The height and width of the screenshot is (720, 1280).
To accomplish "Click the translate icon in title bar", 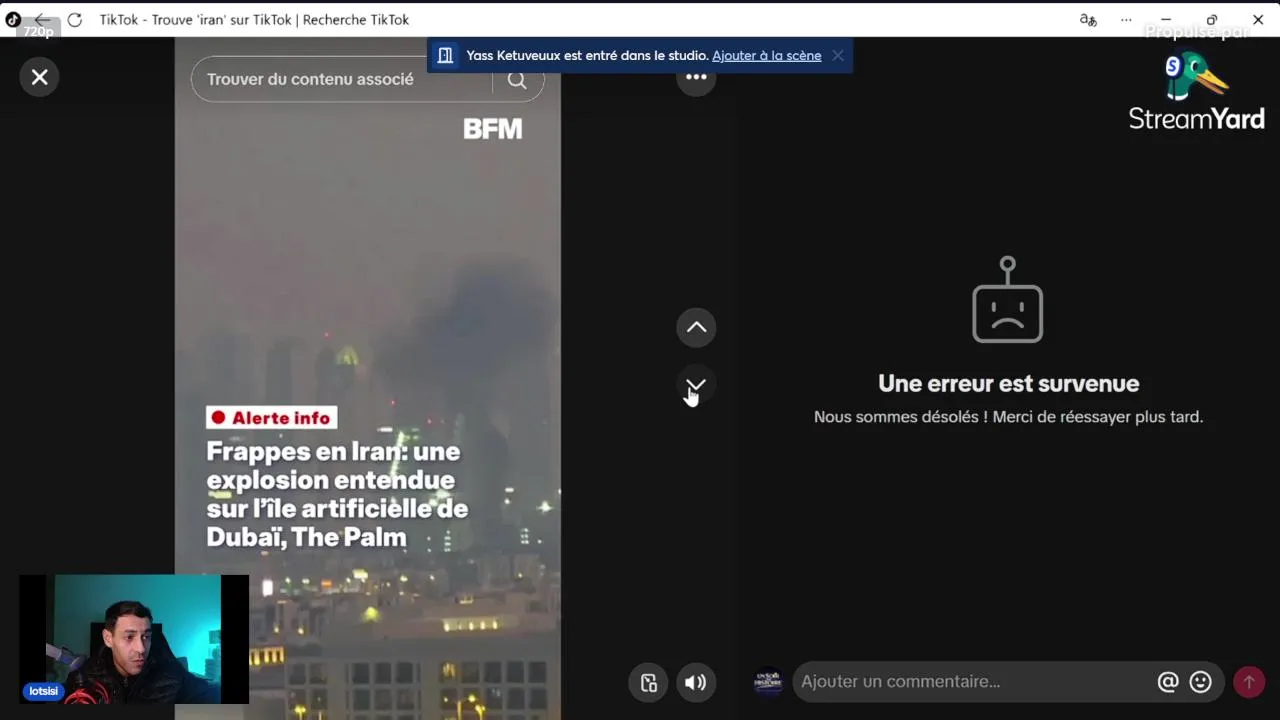I will [x=1088, y=20].
